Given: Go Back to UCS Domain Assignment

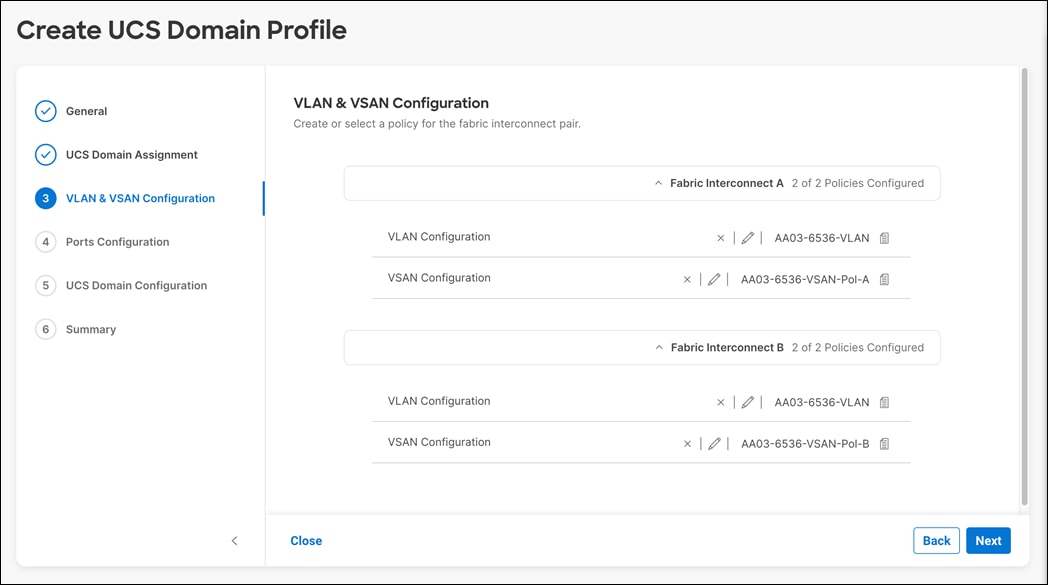Looking at the screenshot, I should [x=936, y=540].
